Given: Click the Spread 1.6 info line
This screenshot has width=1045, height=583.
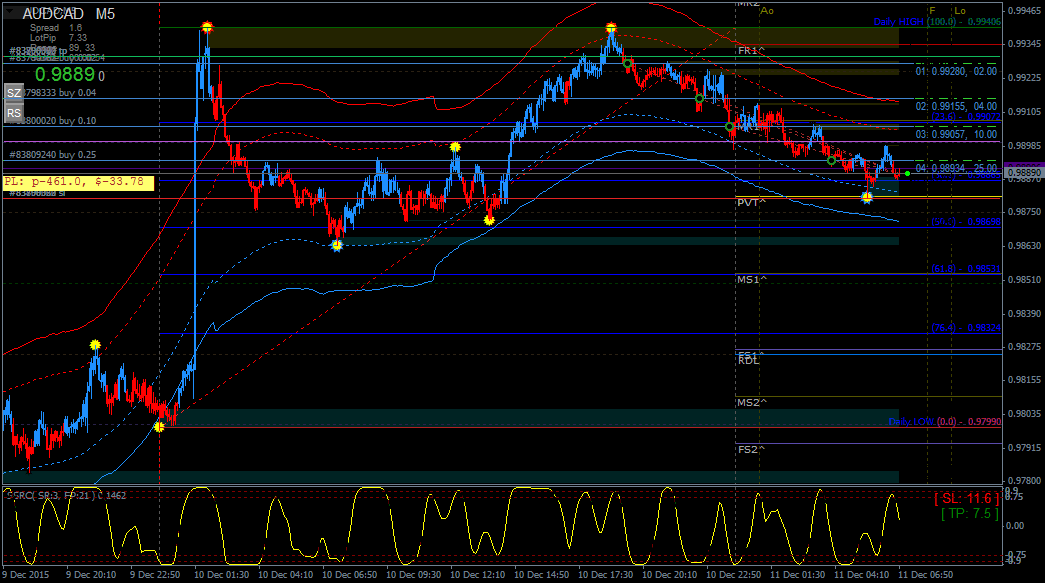Looking at the screenshot, I should 56,28.
